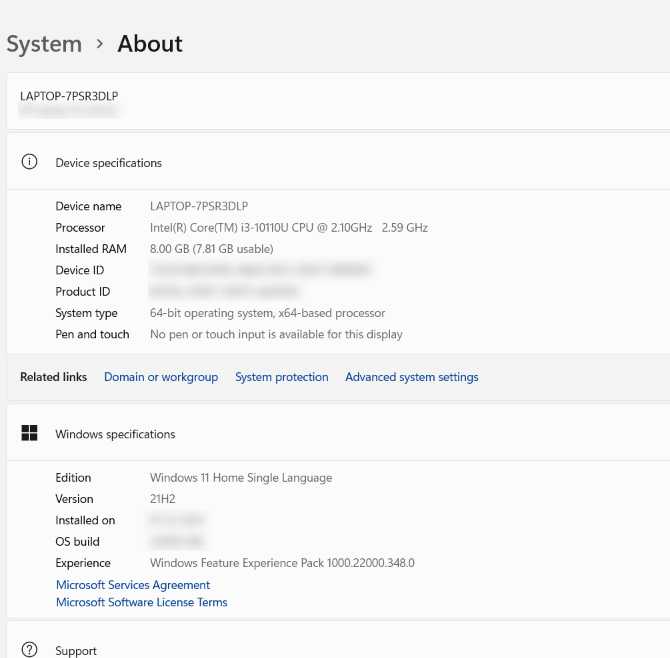Select the LAPTOP-7PSR3DLP header at top
The image size is (670, 658).
point(69,96)
